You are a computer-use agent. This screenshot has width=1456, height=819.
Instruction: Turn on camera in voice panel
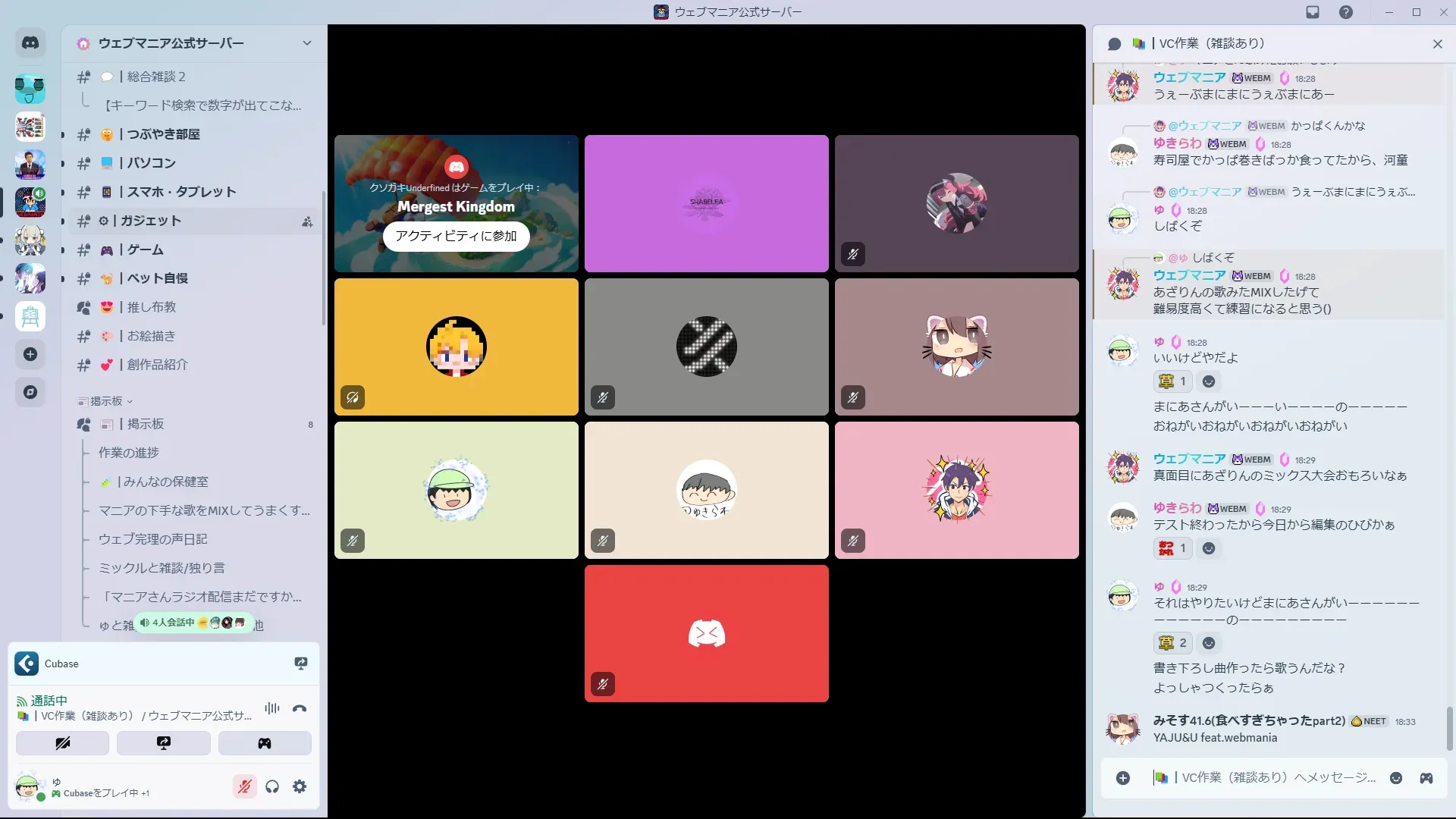62,743
